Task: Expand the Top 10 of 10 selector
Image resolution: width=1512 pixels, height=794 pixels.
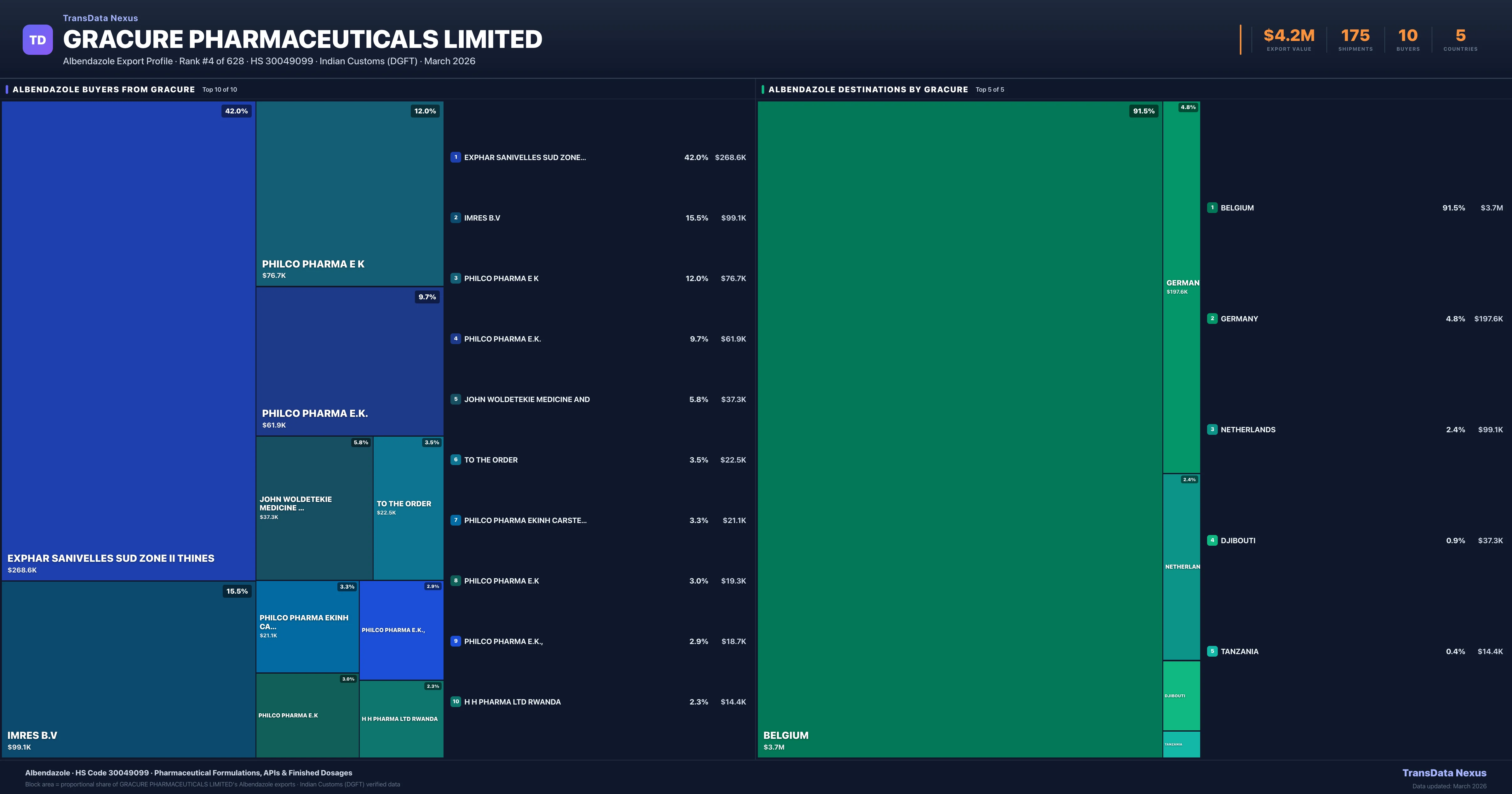Action: [220, 90]
